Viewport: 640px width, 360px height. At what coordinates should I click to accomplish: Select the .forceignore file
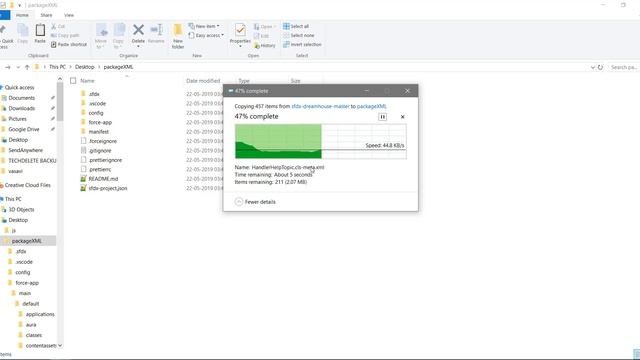(103, 141)
